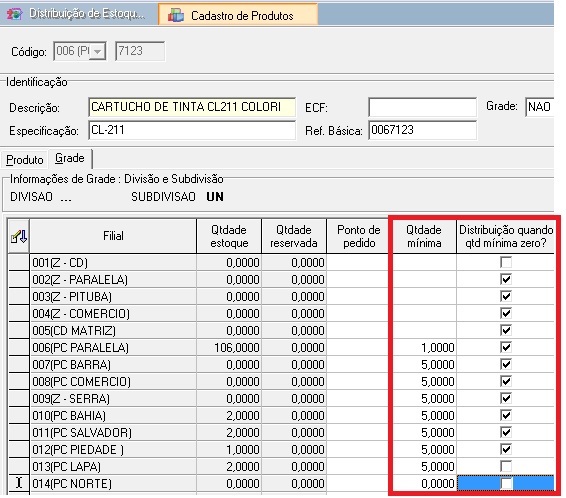The height and width of the screenshot is (498, 566).
Task: Select the 003(Z - PITUBA) filial cell
Action: coord(113,296)
